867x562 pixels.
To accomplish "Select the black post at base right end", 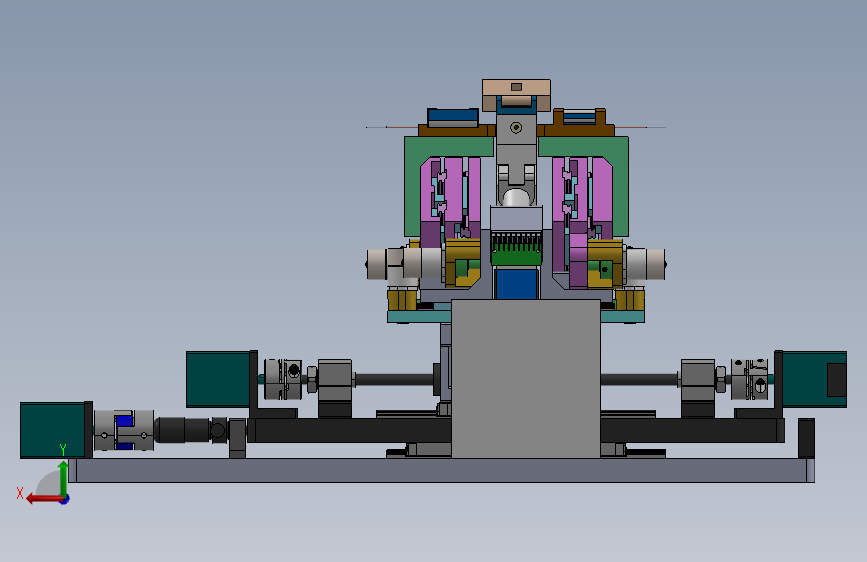I will tap(806, 438).
